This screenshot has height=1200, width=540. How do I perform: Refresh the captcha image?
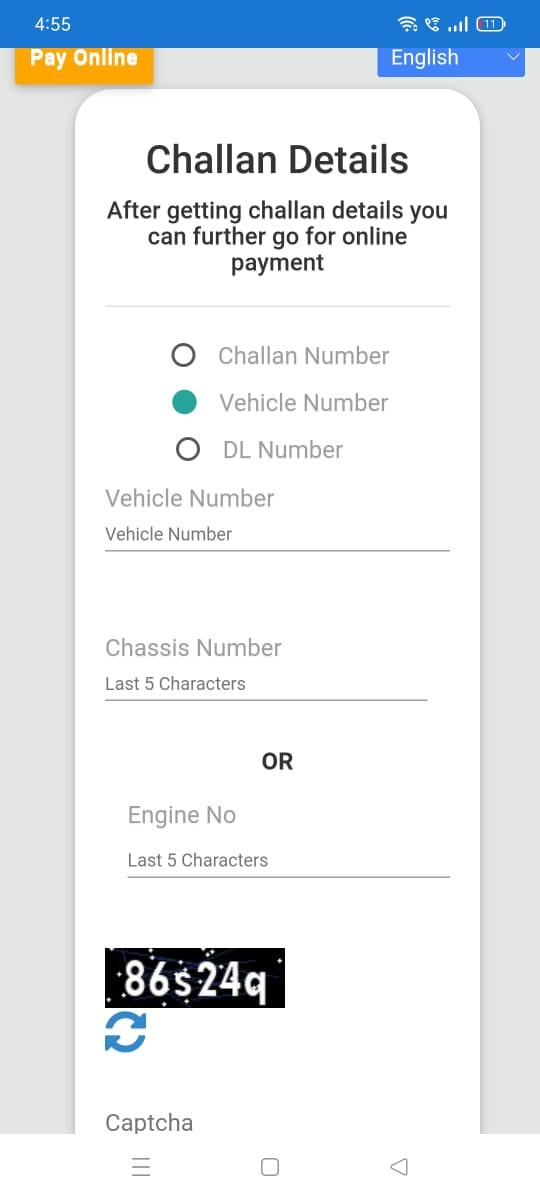[125, 1033]
